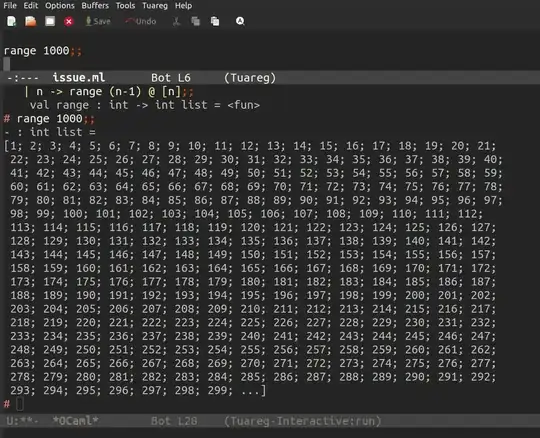Click the -:--- status flags of issue.ml
Viewport: 540px width, 438px height.
coord(23,78)
